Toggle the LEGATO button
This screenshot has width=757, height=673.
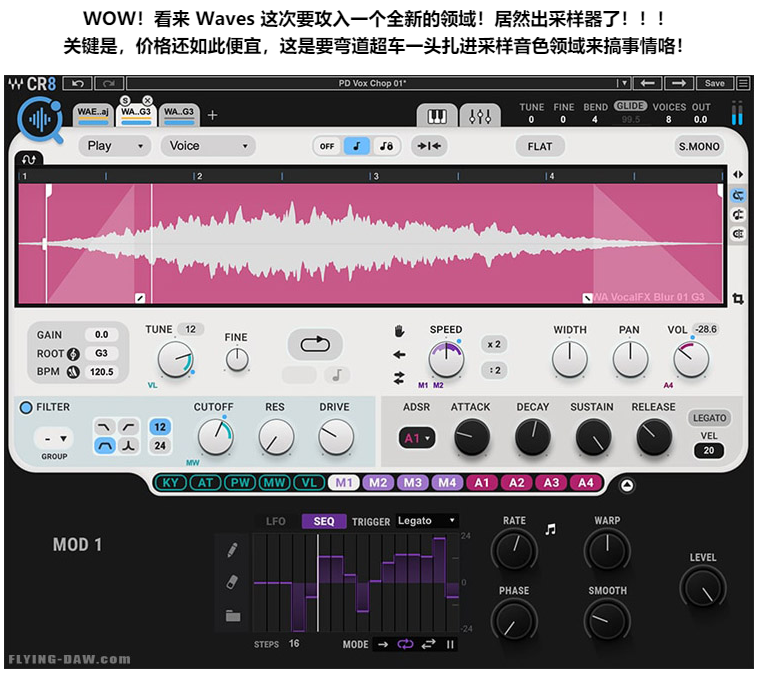coord(709,418)
